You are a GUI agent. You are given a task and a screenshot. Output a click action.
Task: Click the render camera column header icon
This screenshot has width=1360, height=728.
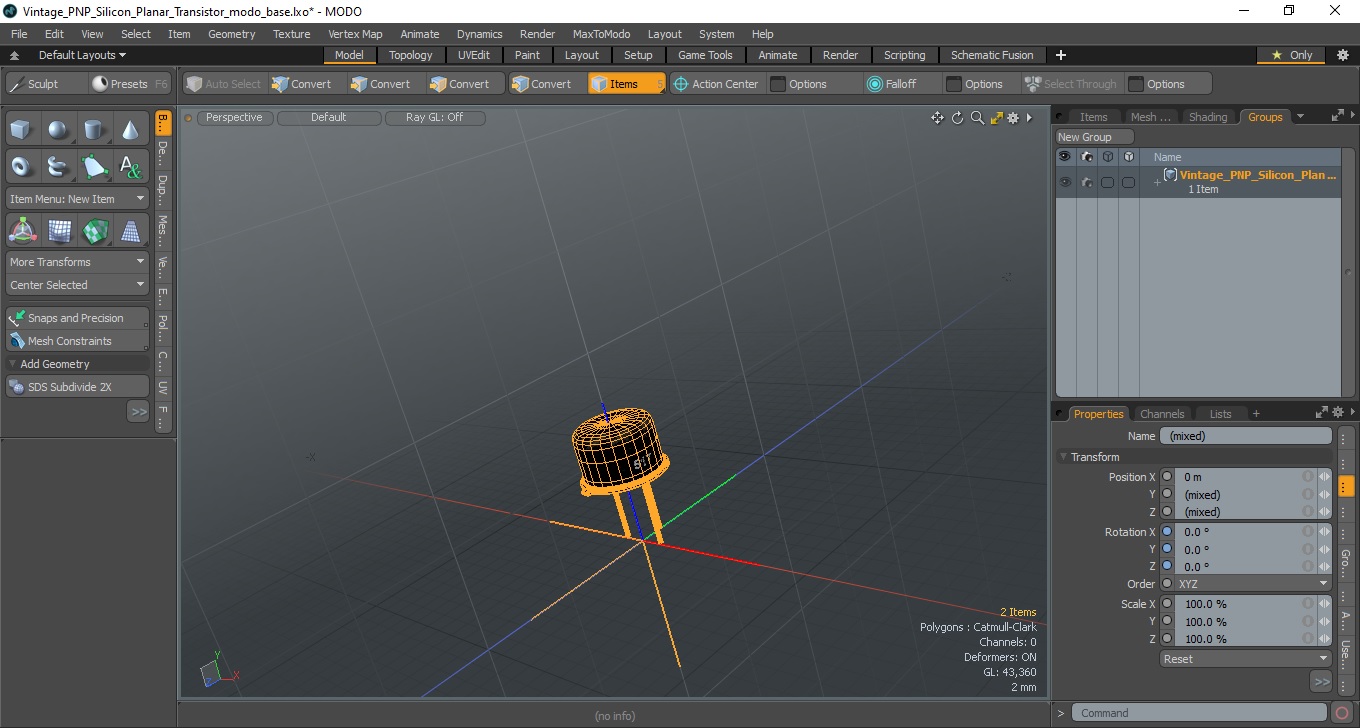pos(1086,157)
